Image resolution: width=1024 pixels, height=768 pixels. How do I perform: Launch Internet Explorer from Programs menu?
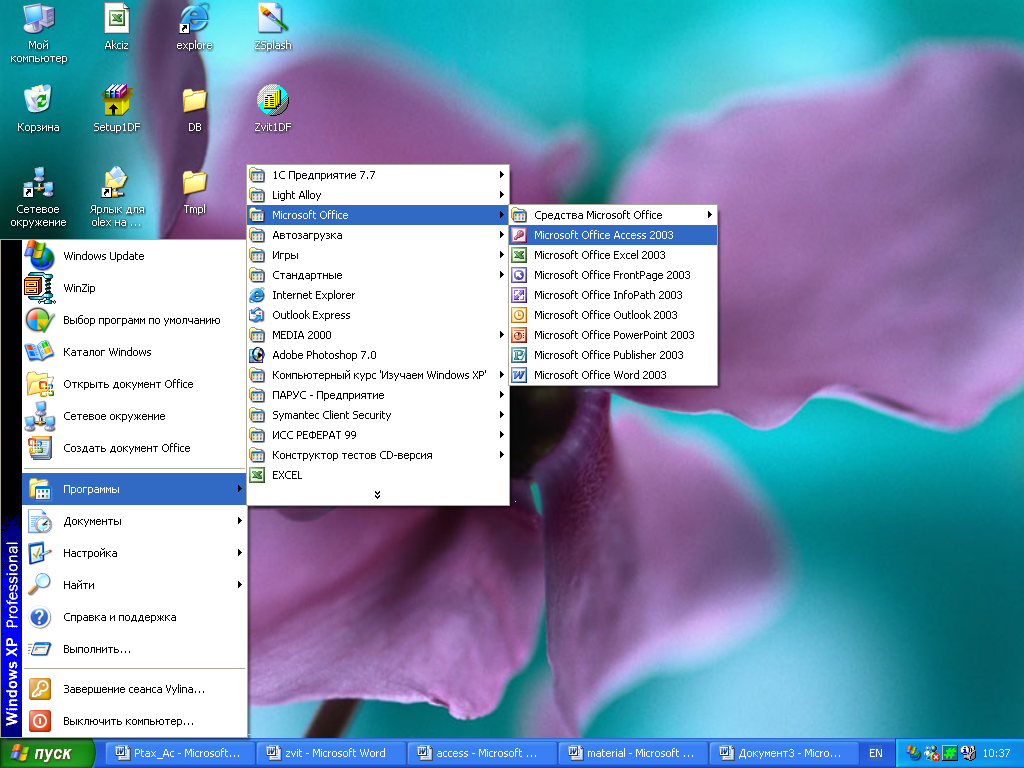coord(377,295)
